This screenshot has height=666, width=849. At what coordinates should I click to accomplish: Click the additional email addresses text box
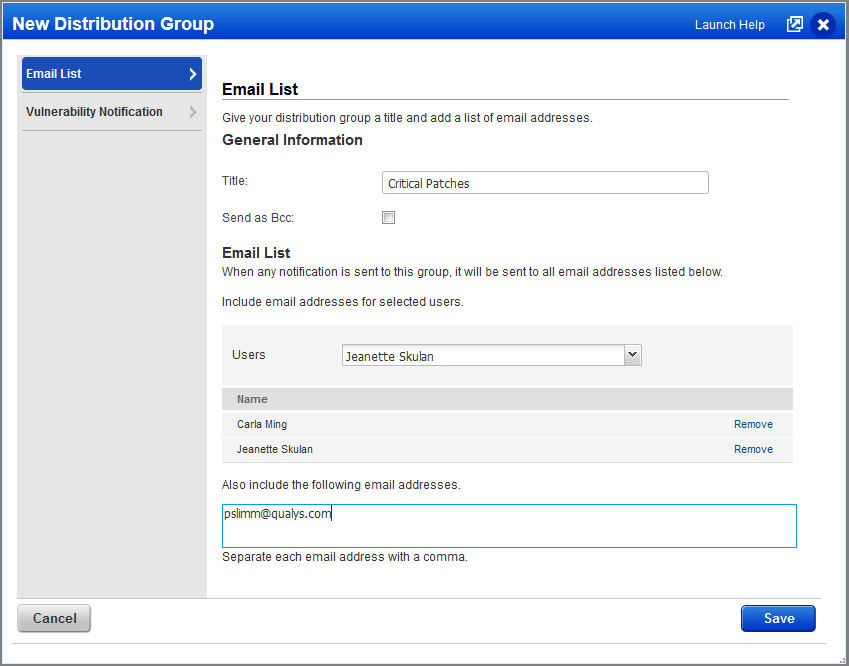509,526
